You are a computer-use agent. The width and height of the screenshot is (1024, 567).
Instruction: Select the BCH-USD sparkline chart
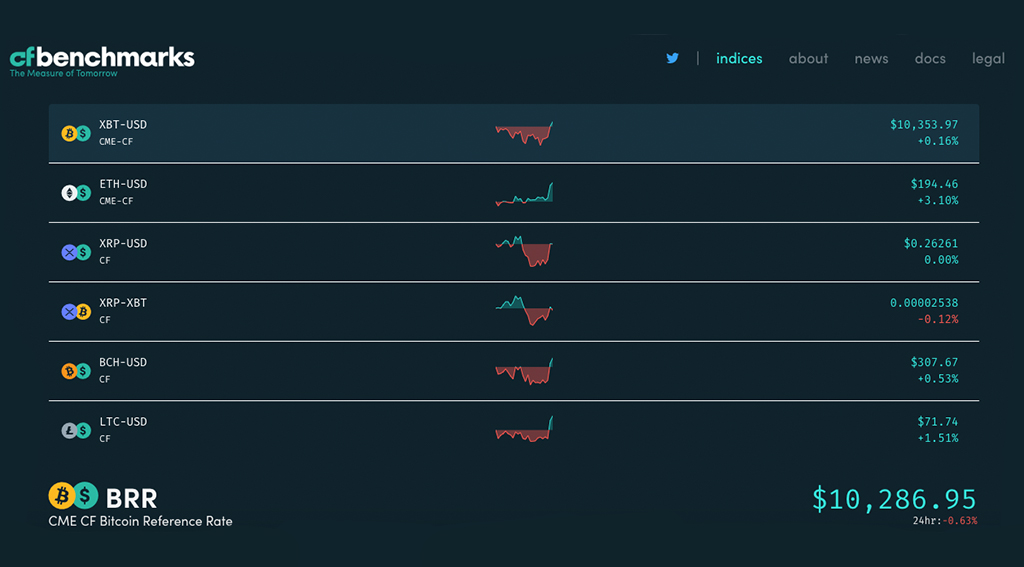click(524, 371)
